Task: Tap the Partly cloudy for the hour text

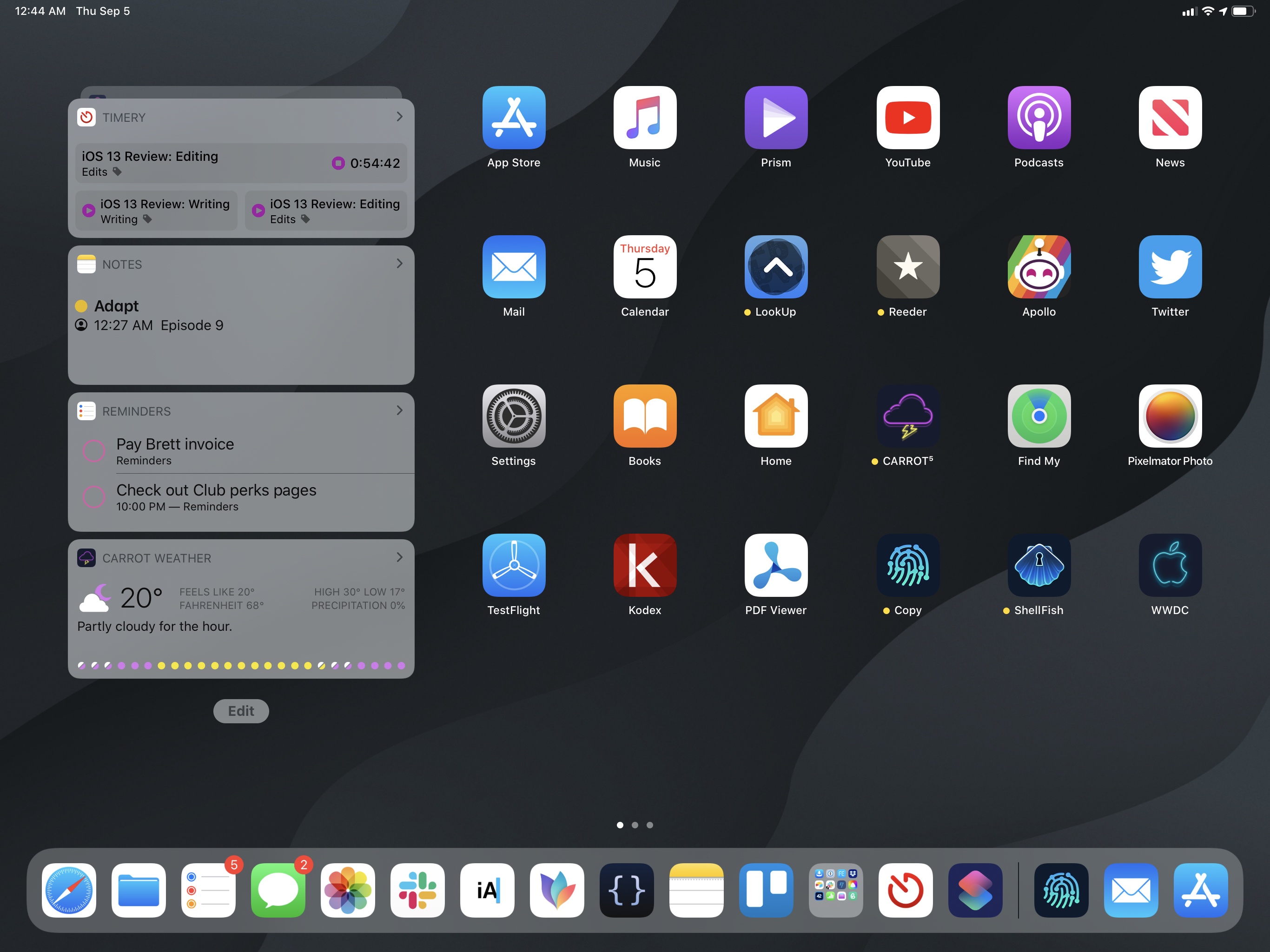Action: coord(155,627)
